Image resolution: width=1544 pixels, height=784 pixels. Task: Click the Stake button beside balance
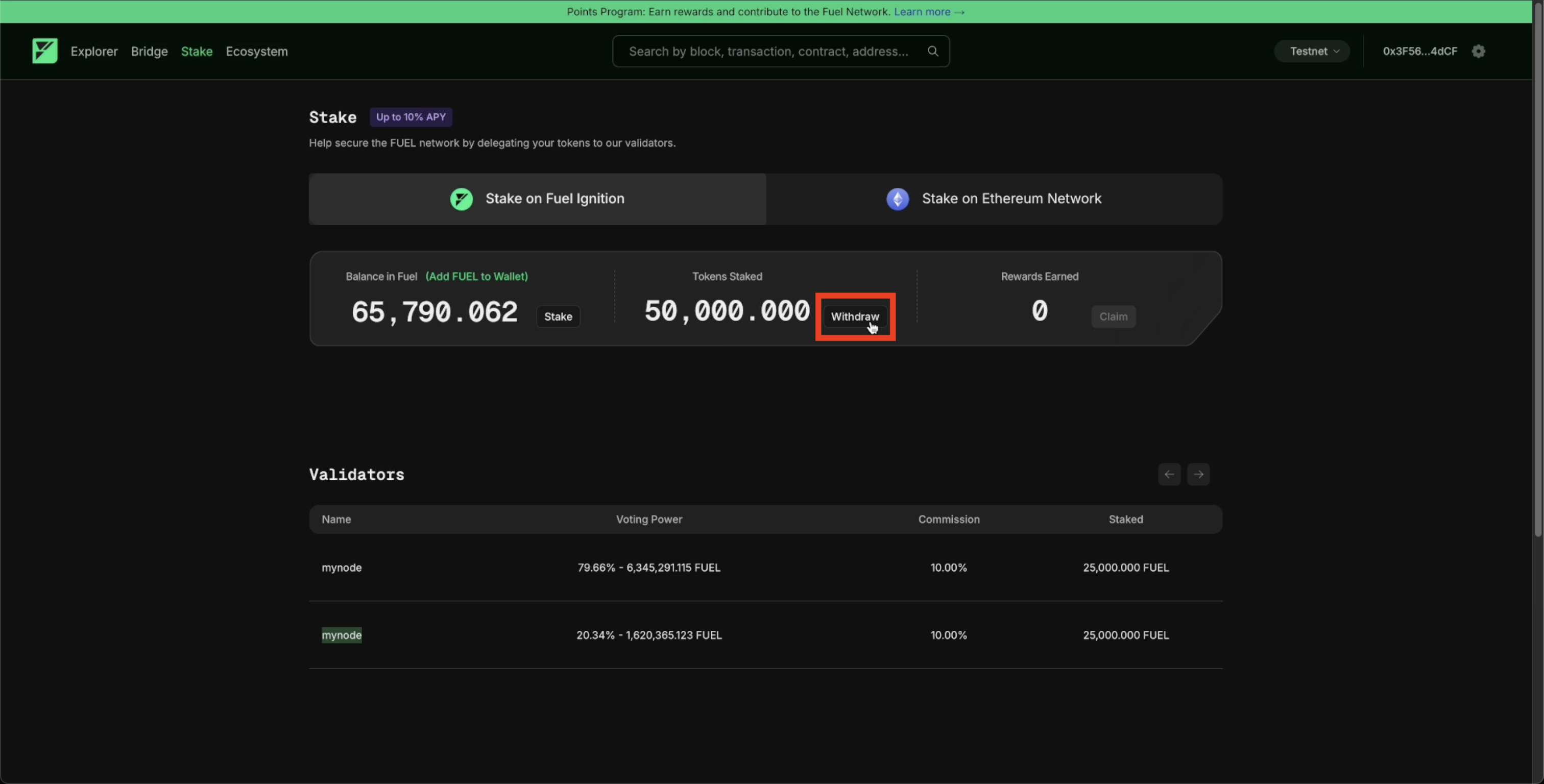(x=558, y=316)
